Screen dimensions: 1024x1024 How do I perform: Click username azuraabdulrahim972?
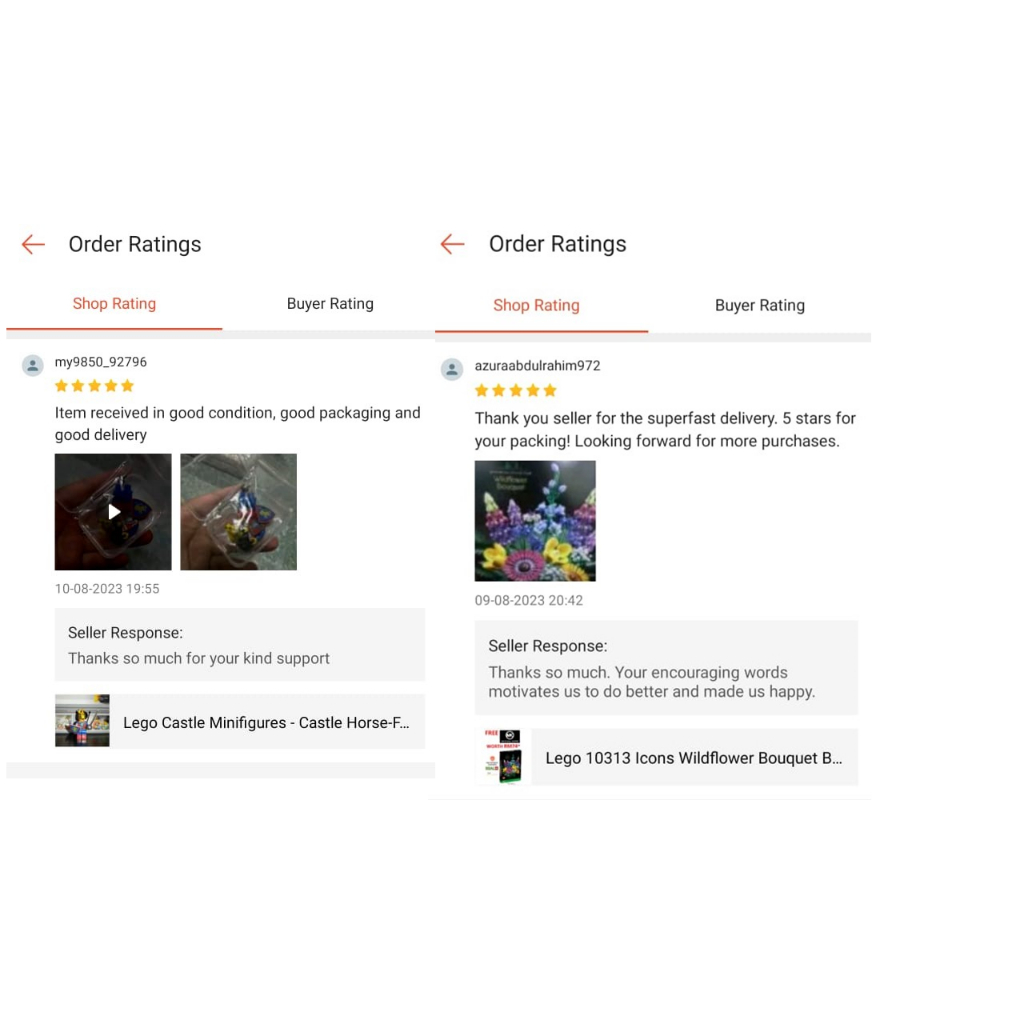pos(537,366)
